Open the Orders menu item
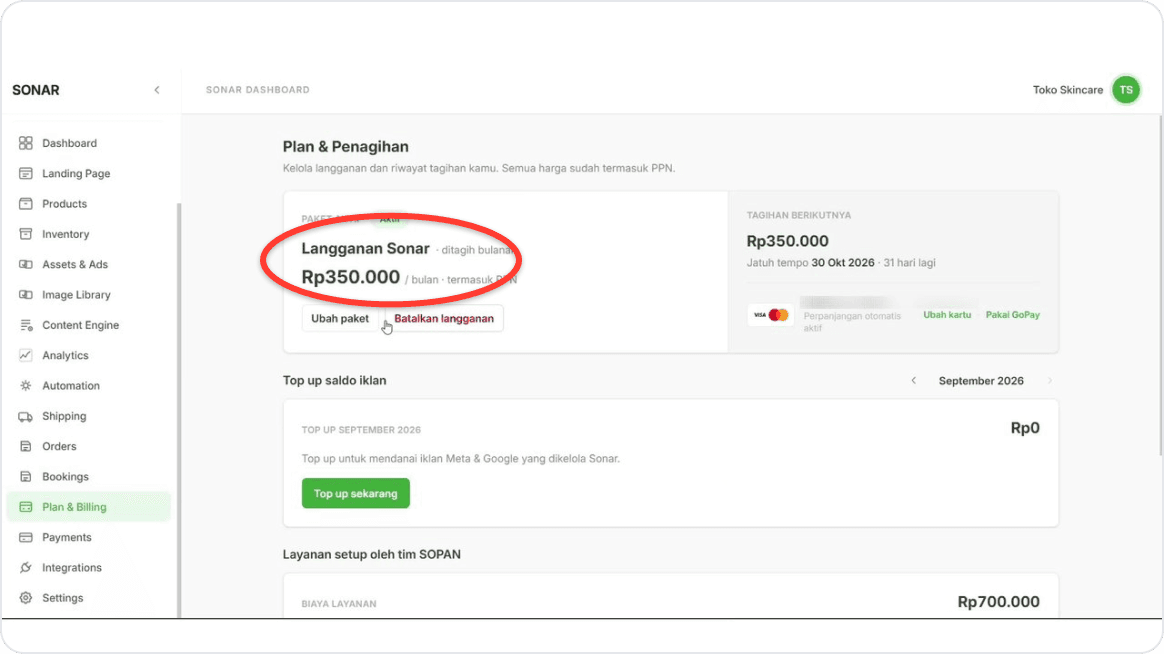The width and height of the screenshot is (1164, 654). (89, 446)
